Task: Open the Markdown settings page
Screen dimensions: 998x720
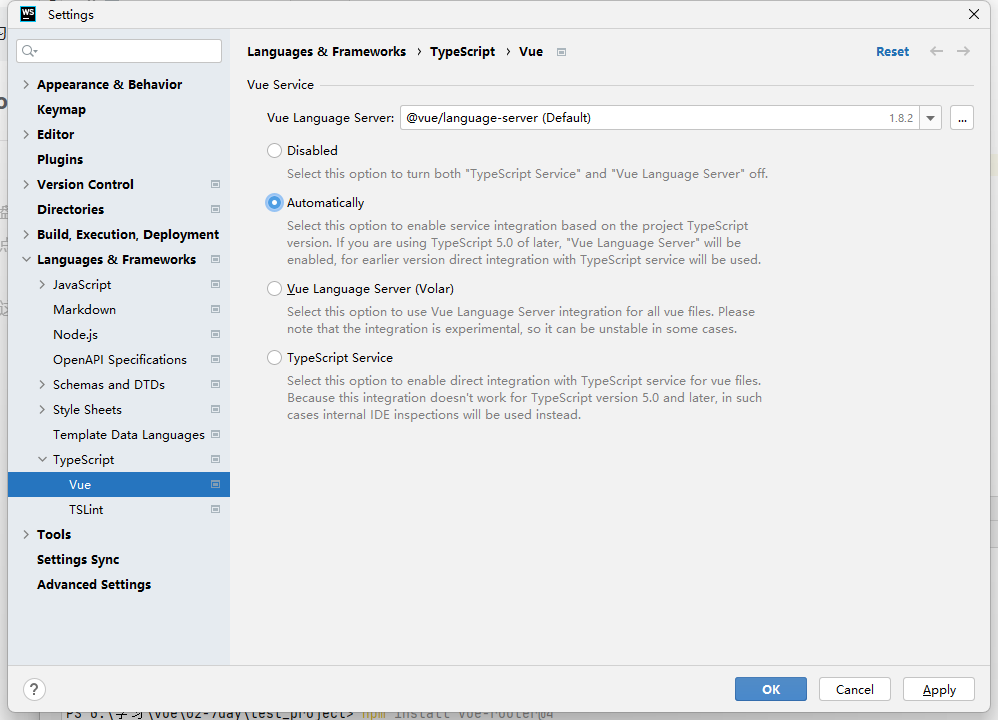Action: point(84,309)
